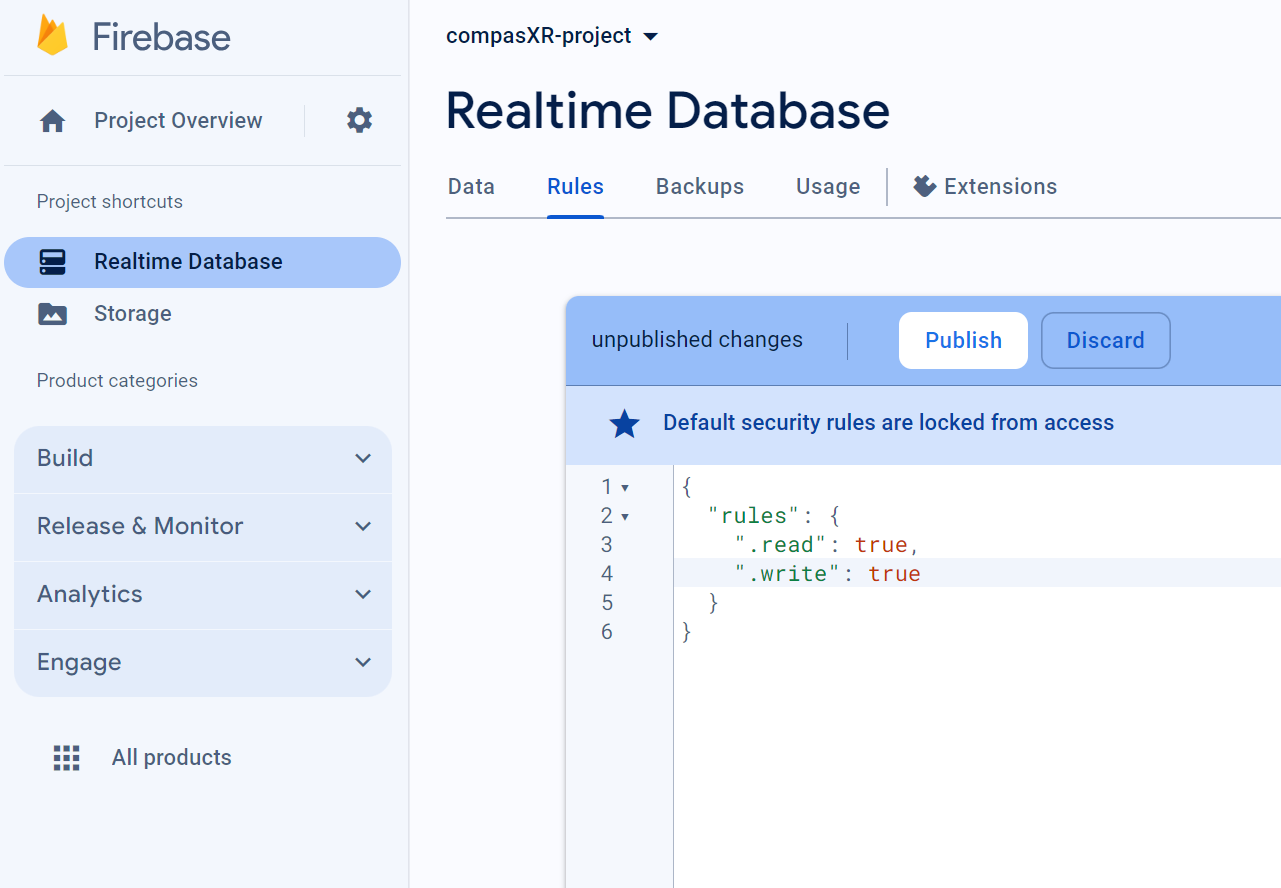The image size is (1281, 888).
Task: Switch to the Data tab
Action: [x=471, y=186]
